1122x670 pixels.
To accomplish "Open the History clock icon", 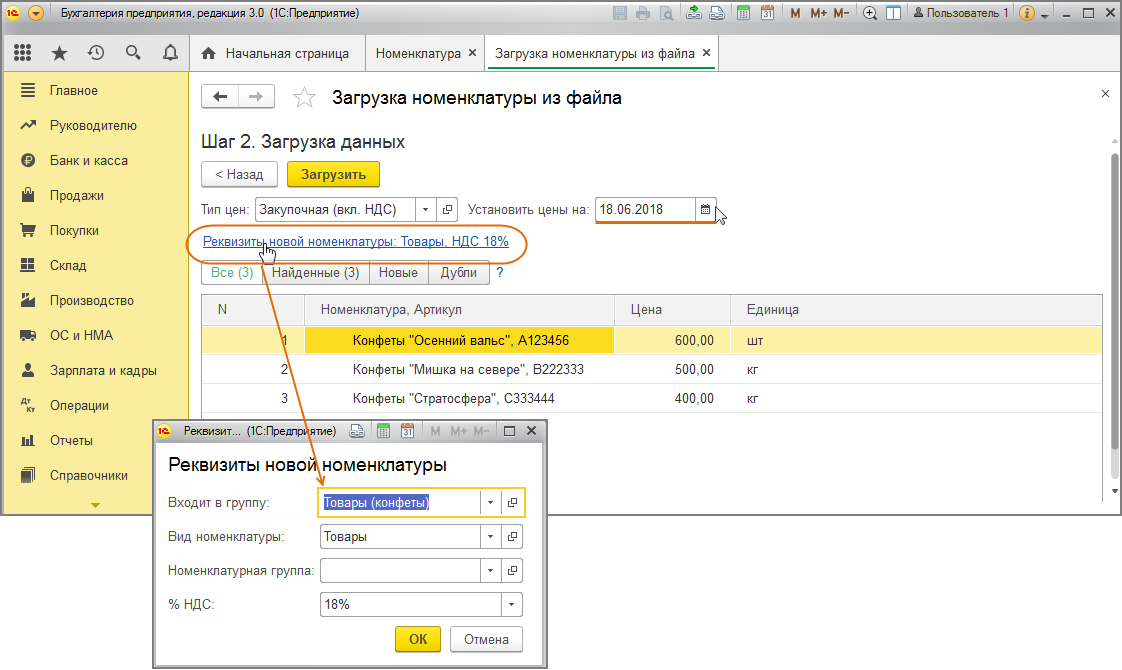I will (96, 53).
